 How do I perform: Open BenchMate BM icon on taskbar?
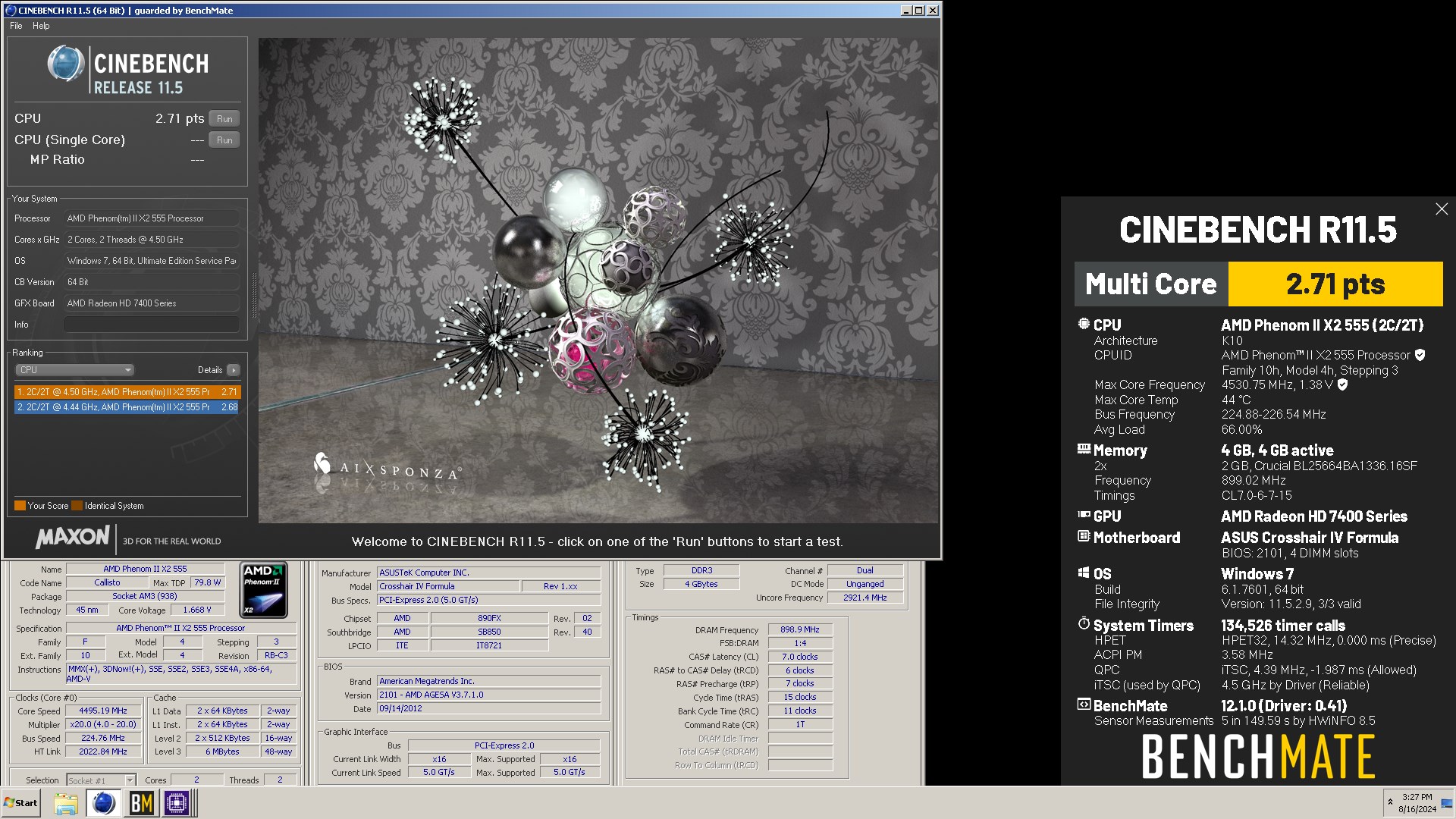[x=142, y=804]
